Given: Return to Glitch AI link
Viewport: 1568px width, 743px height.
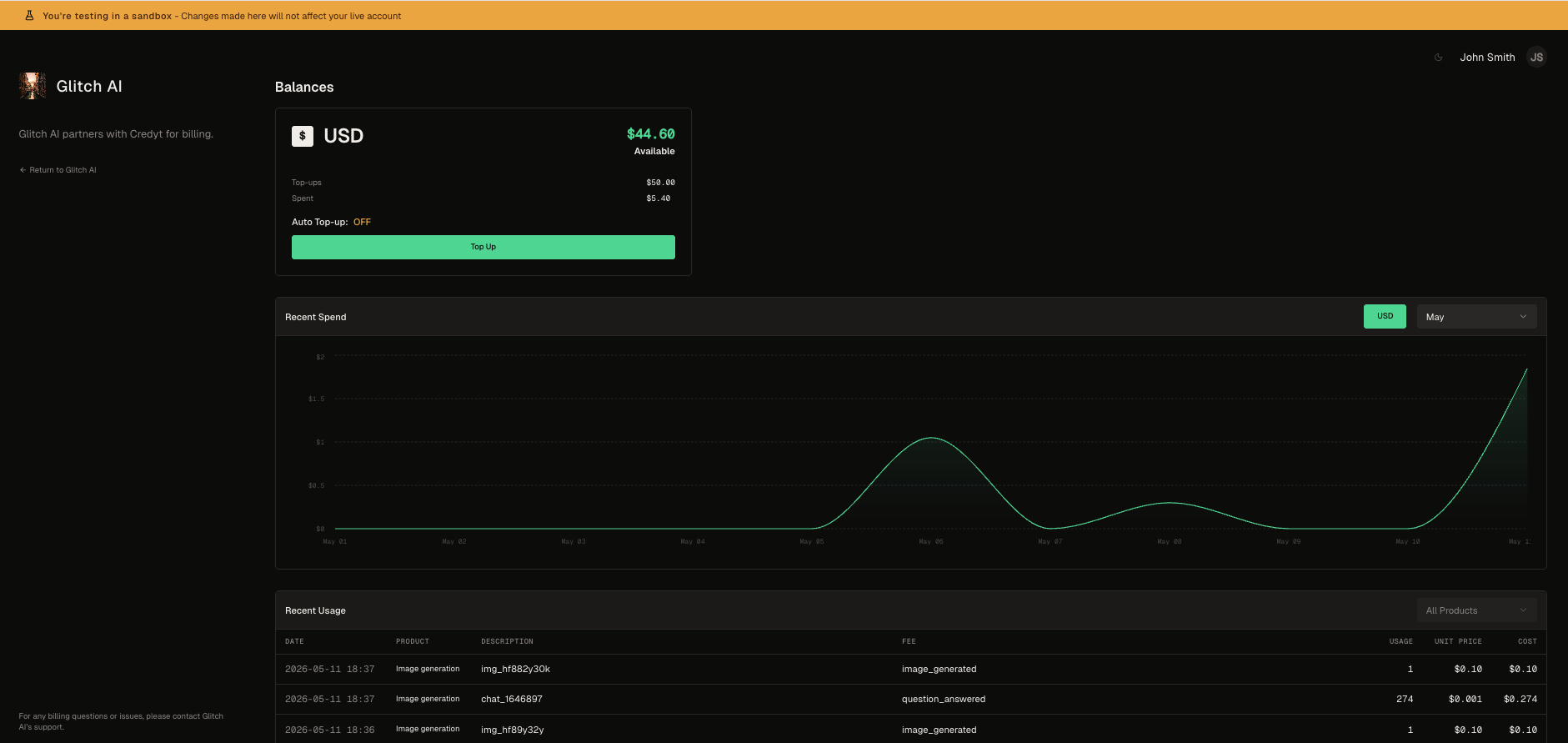Looking at the screenshot, I should (x=58, y=170).
